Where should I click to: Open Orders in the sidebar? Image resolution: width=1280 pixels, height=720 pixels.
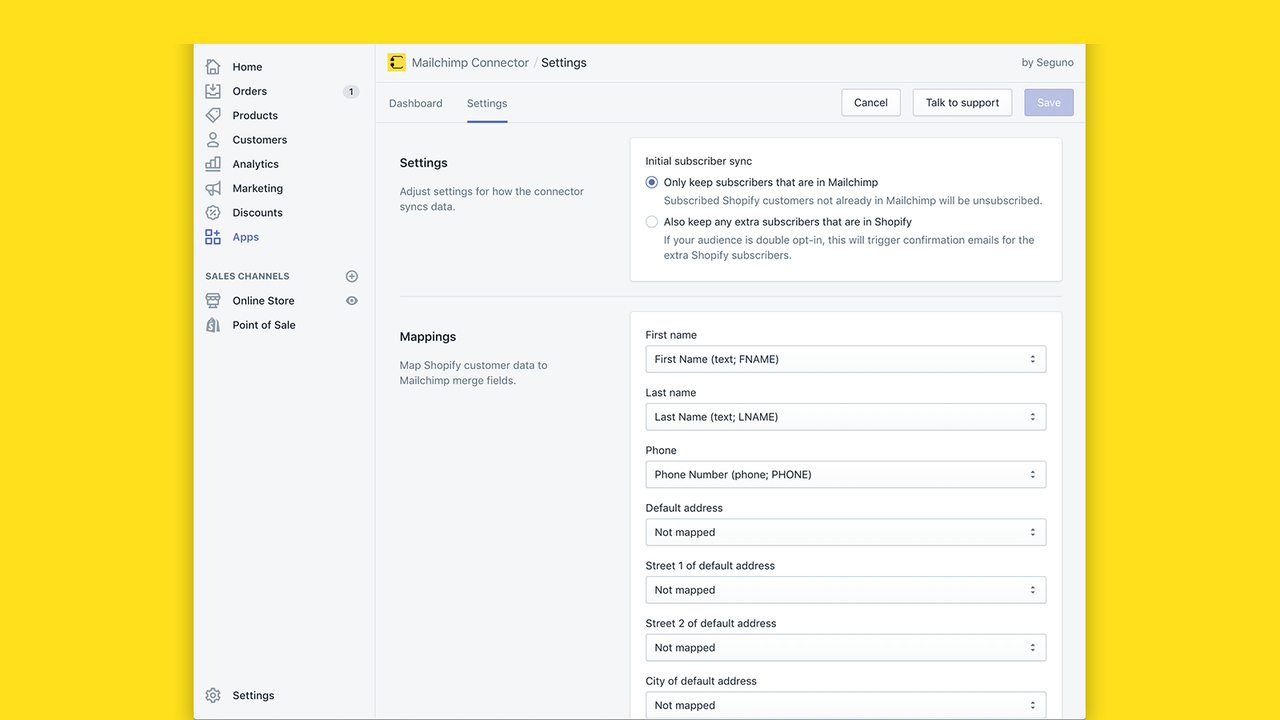point(250,91)
